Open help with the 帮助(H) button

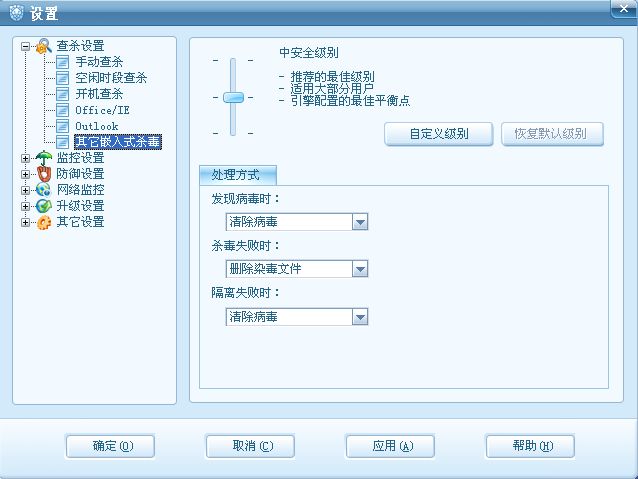click(530, 446)
